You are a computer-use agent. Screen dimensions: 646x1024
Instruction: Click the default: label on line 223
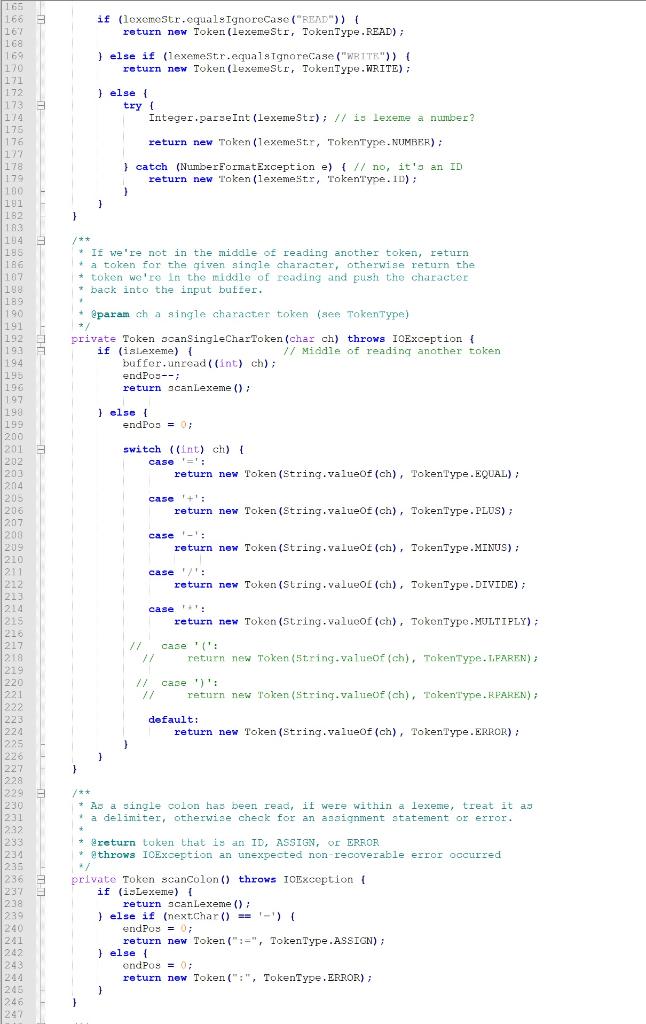pyautogui.click(x=173, y=720)
